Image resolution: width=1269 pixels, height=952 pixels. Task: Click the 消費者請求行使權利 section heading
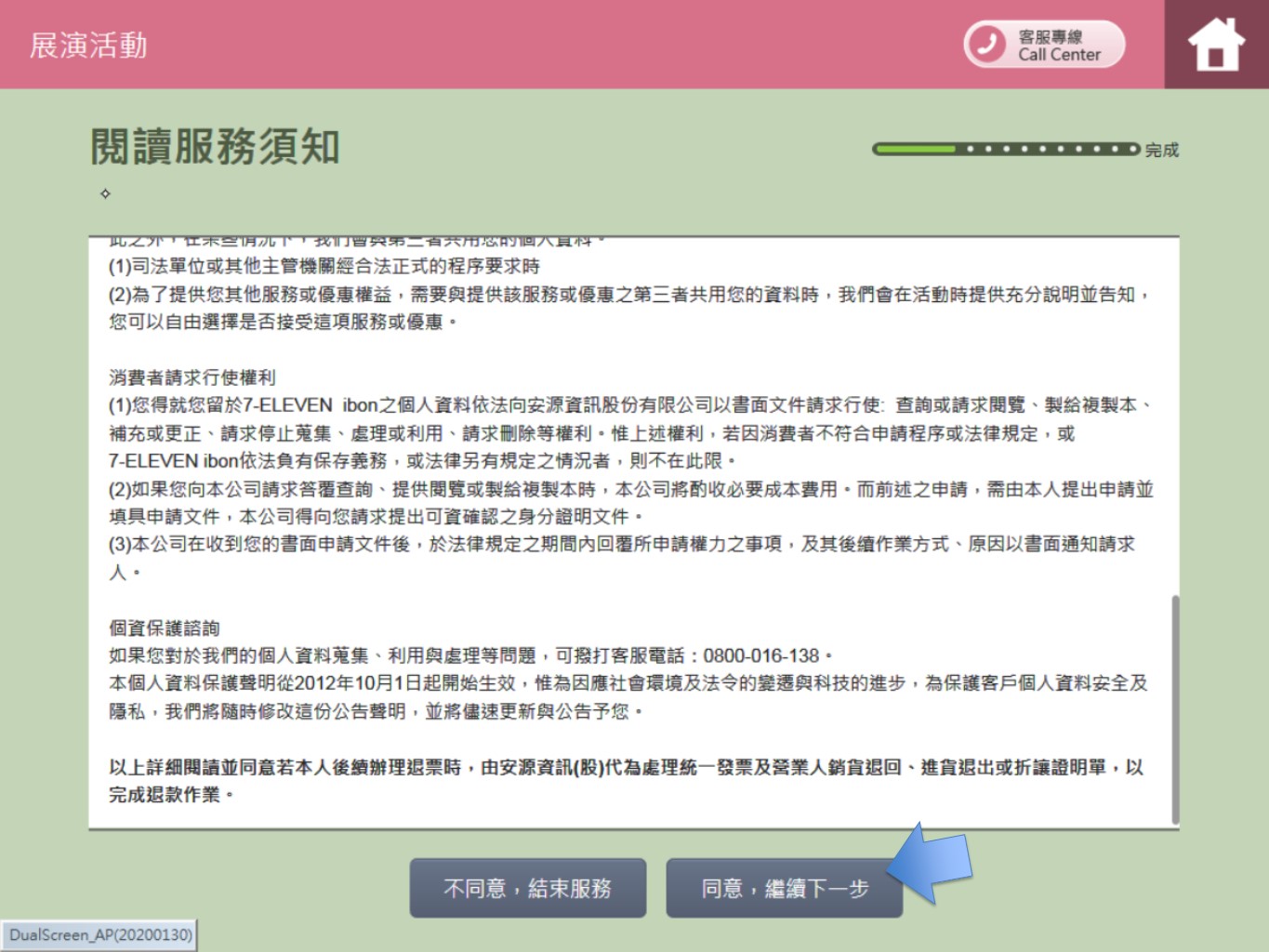(192, 377)
